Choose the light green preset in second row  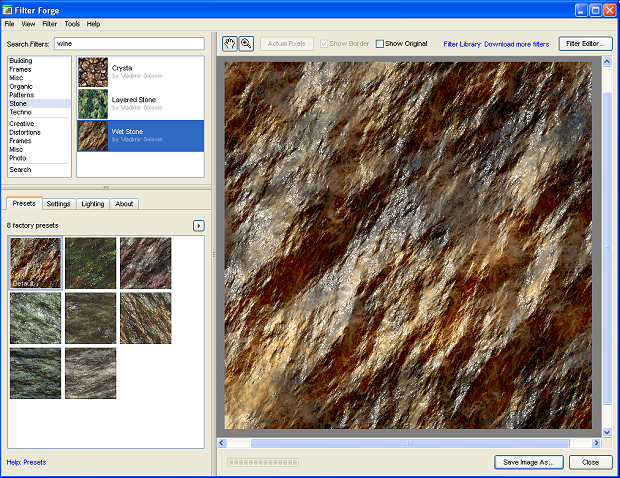pos(36,318)
